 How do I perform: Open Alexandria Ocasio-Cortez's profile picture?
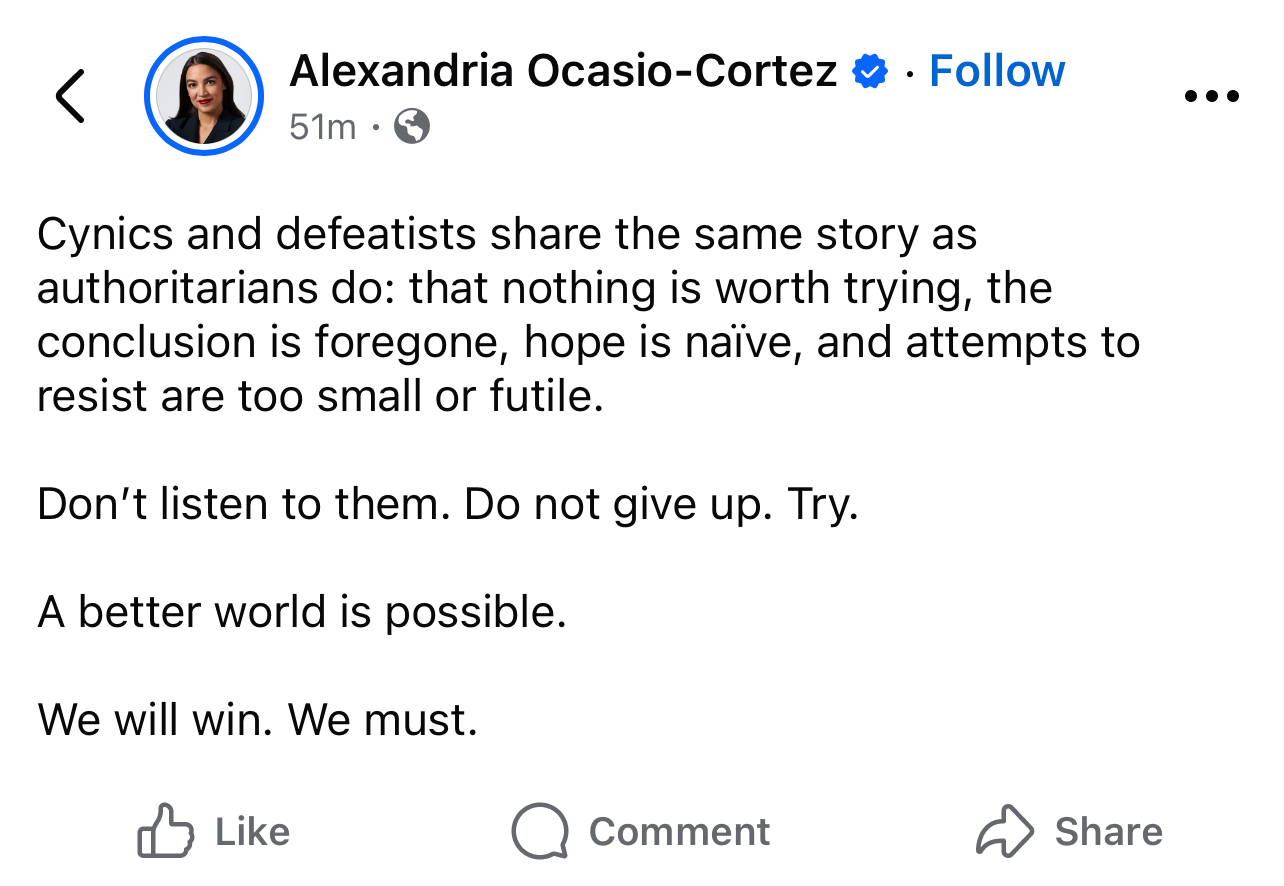point(204,97)
